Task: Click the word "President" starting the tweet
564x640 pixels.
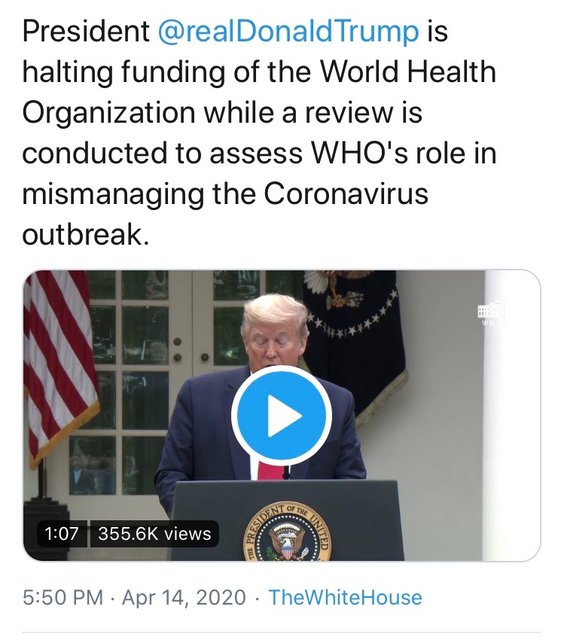Action: (x=86, y=31)
